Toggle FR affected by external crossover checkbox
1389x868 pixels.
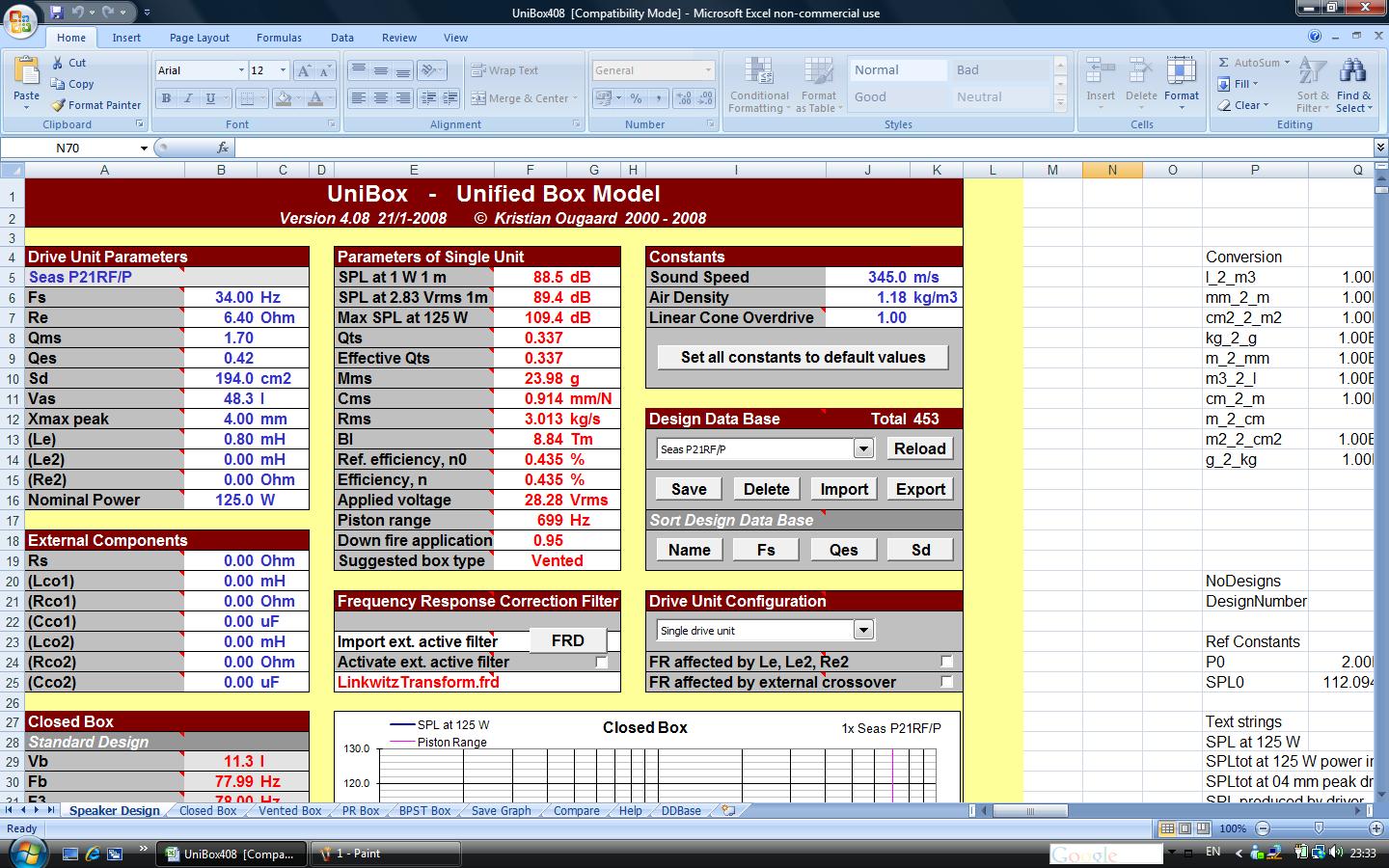[946, 682]
